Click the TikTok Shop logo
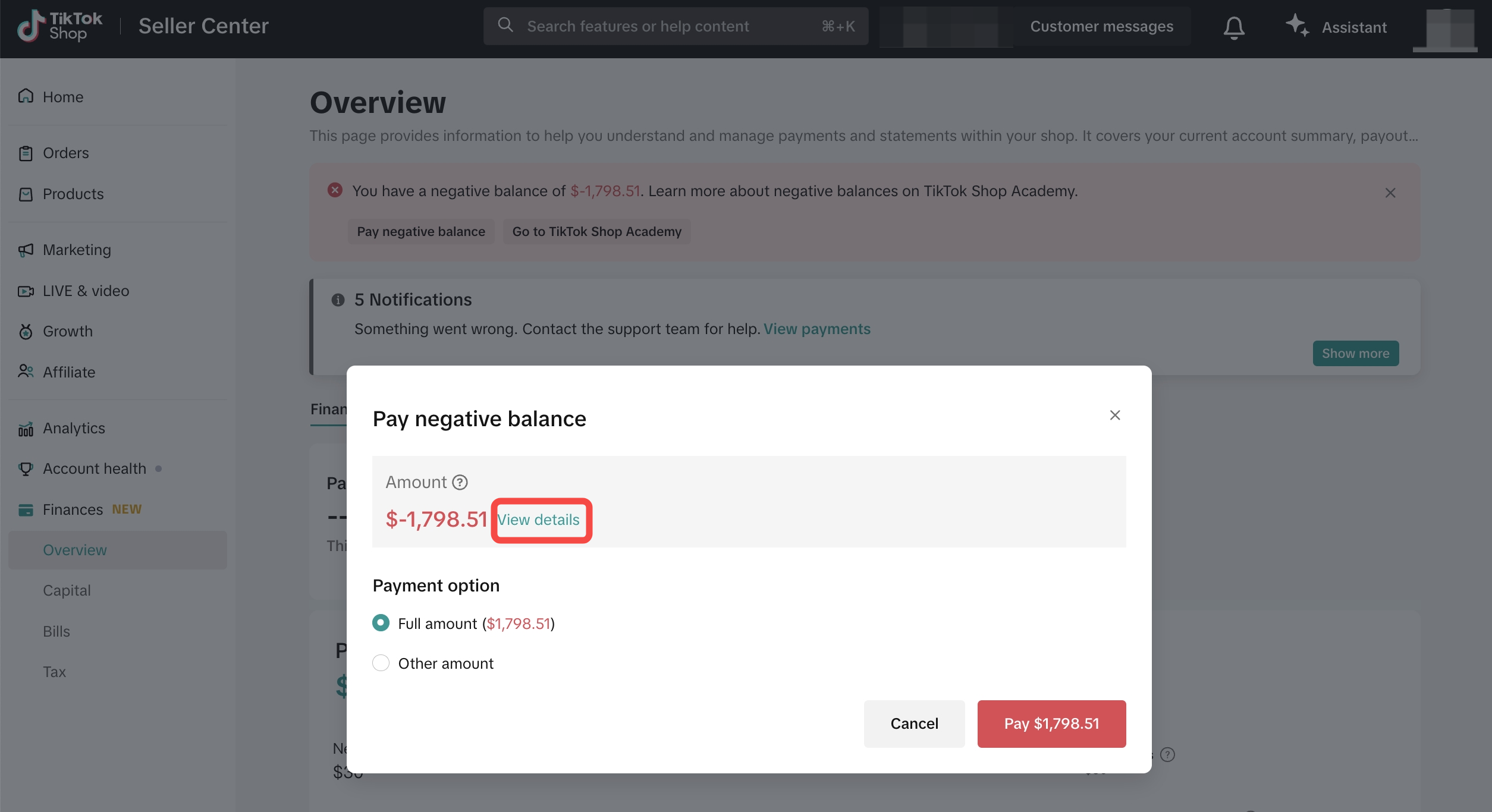Screen dimensions: 1492x812 [59, 26]
